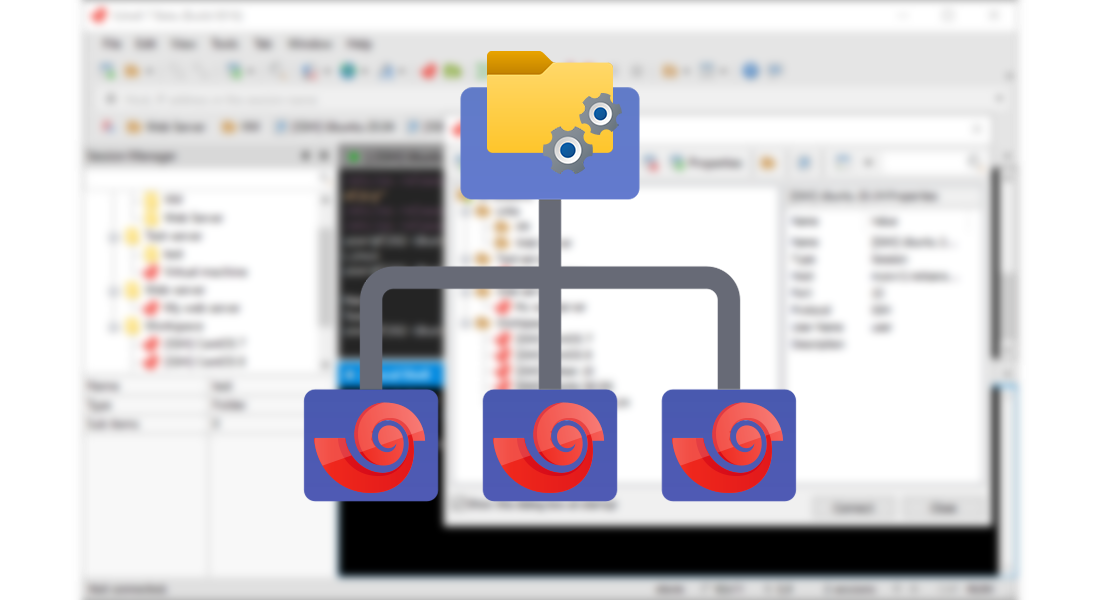Toggle the show dialog at startup checkbox
This screenshot has height=600, width=1100.
point(460,504)
